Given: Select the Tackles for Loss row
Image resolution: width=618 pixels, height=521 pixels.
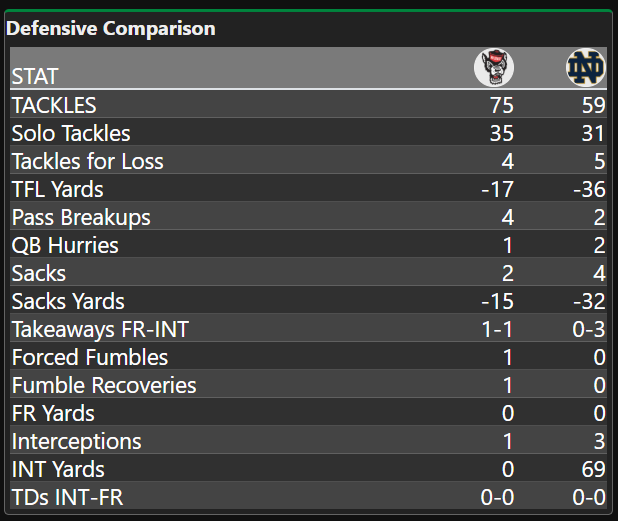Looking at the screenshot, I should coord(87,161).
